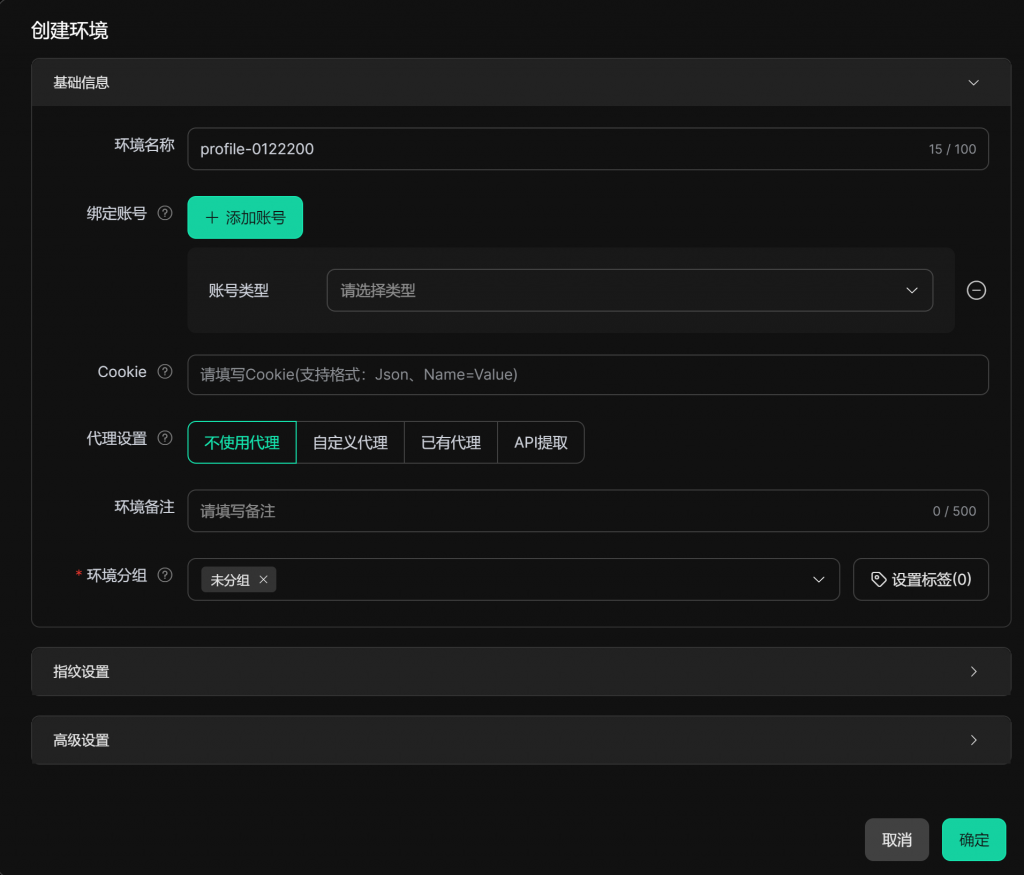Open the 账号类型 dropdown

[629, 290]
